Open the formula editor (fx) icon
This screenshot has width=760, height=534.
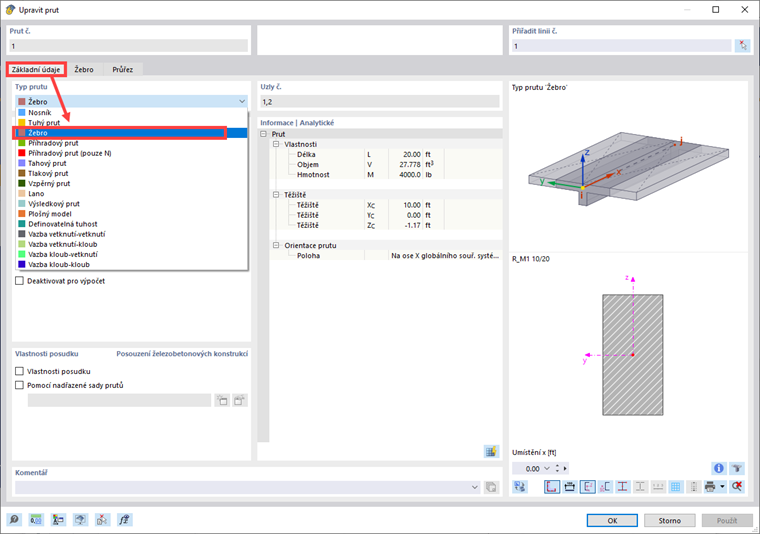click(125, 519)
